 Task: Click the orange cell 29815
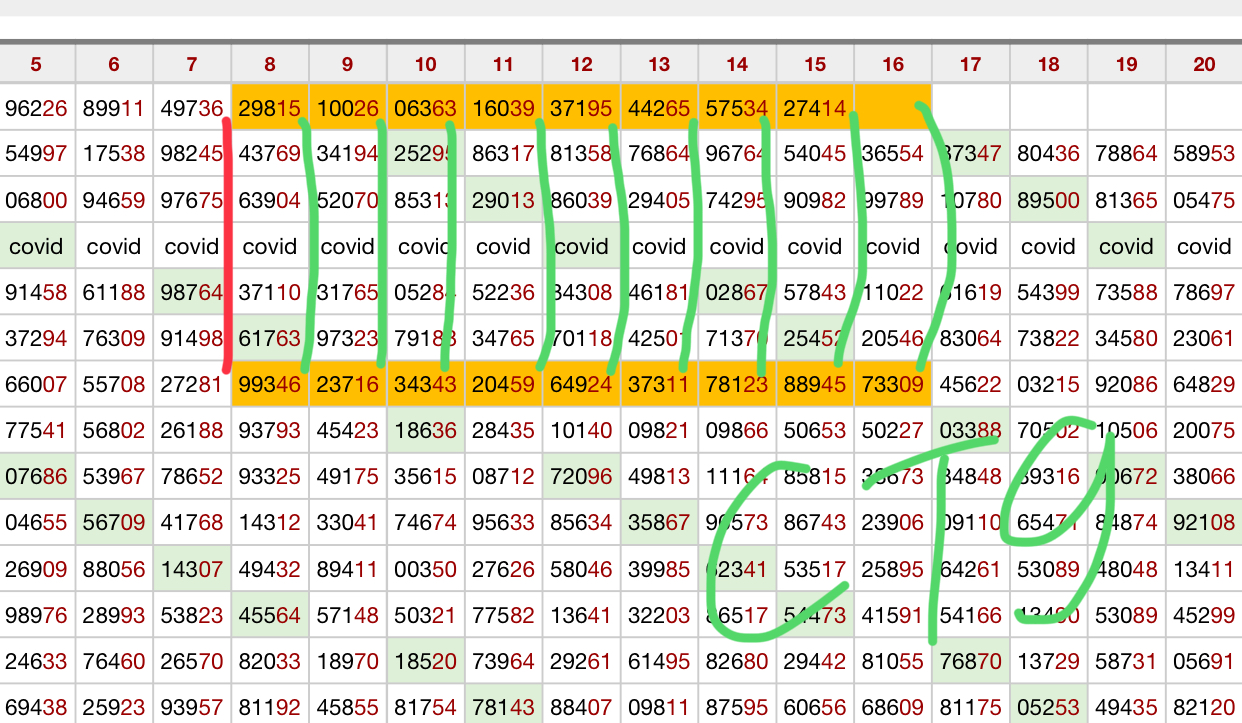pos(270,108)
